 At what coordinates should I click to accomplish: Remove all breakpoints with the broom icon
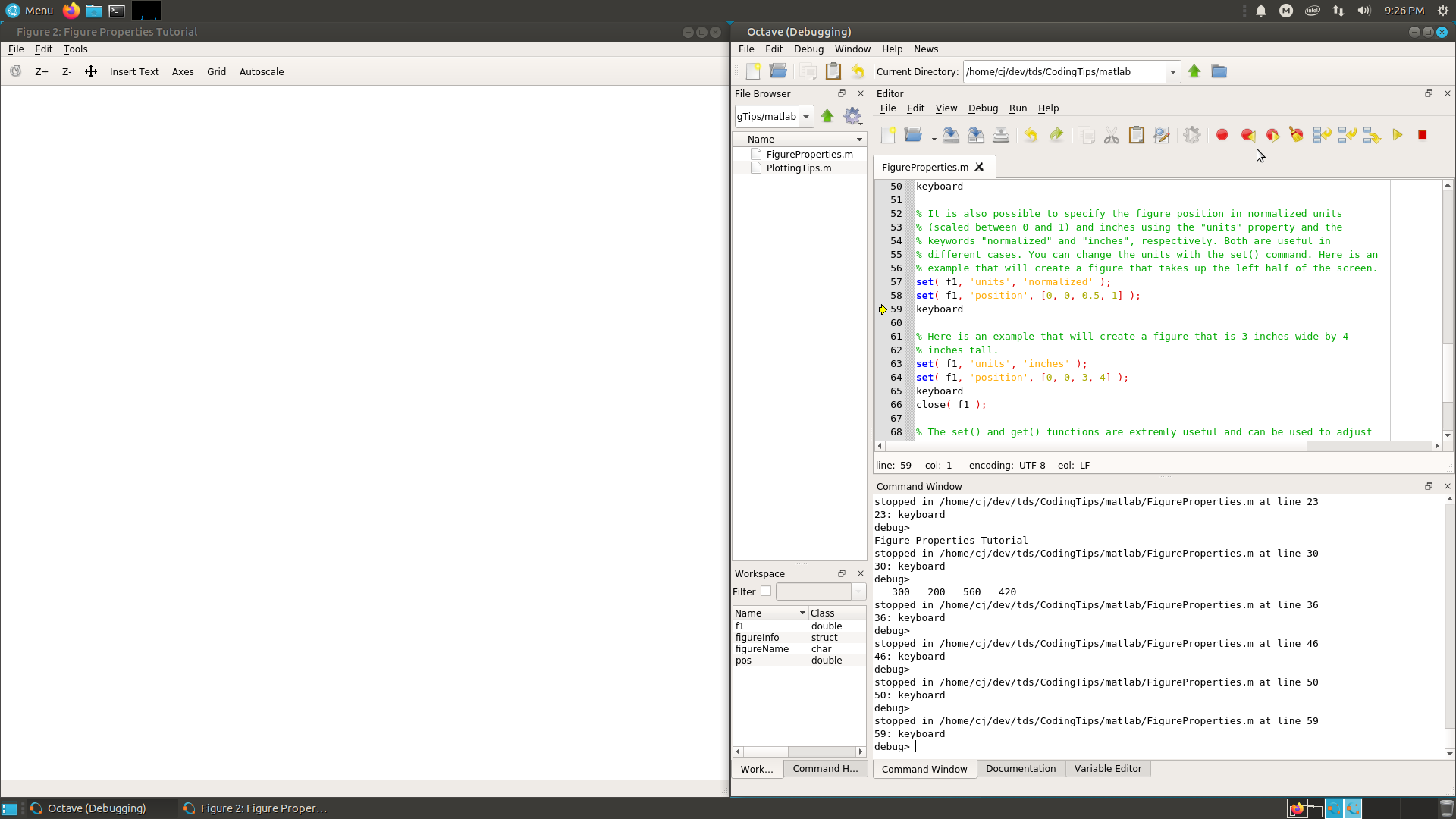[1297, 135]
